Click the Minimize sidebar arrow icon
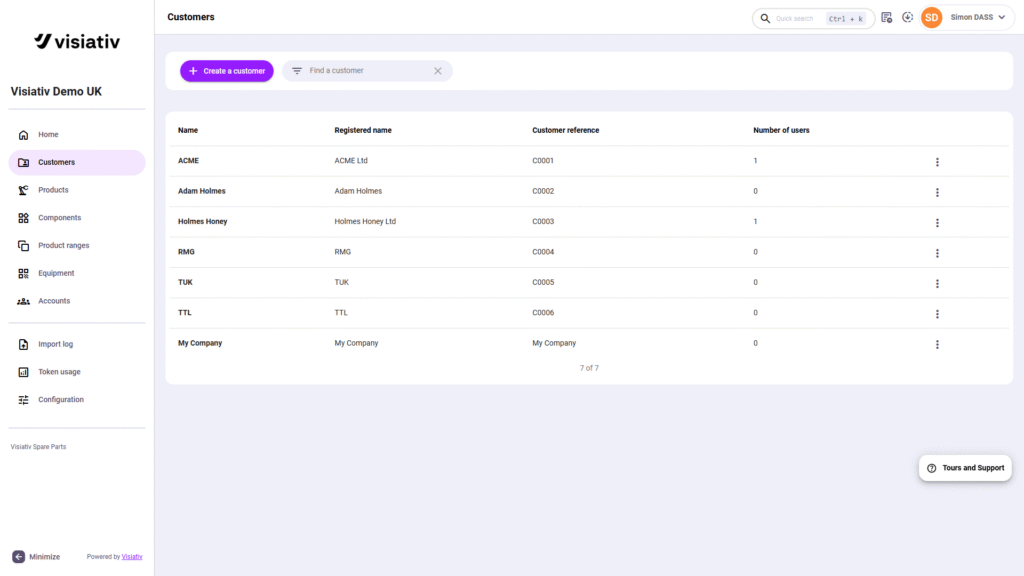Screen dimensions: 1024x576 point(18,557)
